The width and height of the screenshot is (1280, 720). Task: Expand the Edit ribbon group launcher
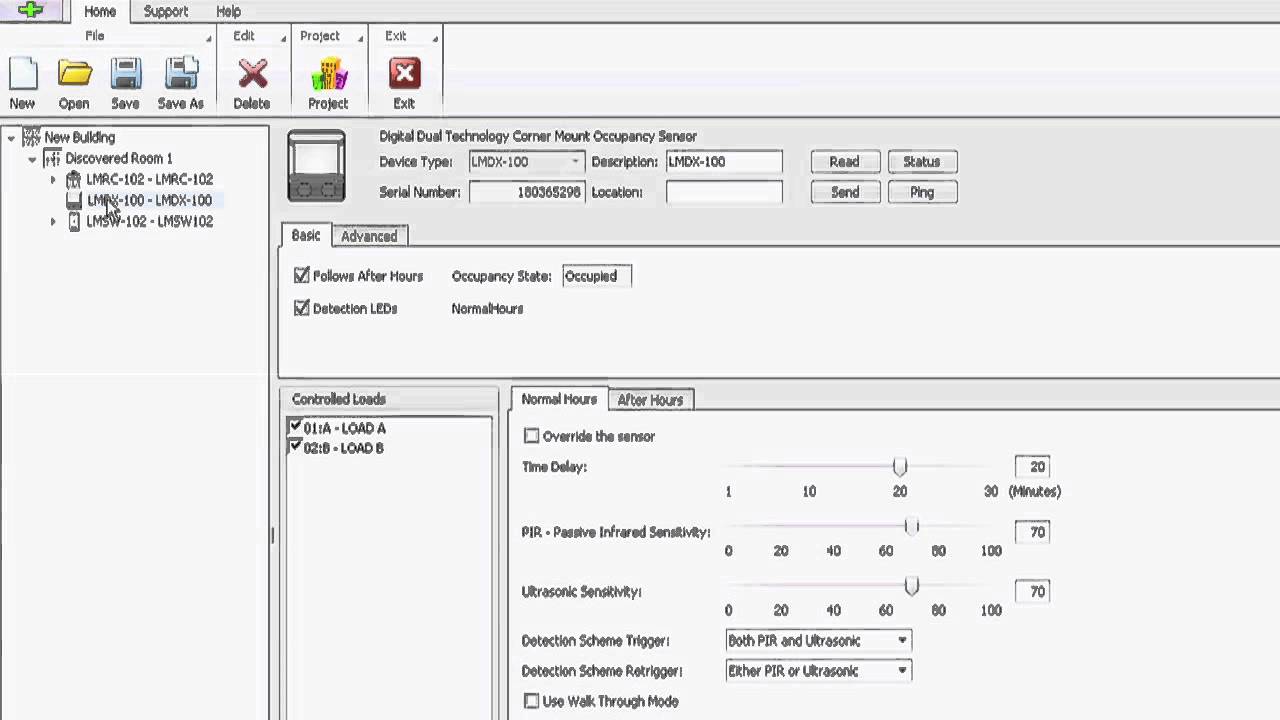pyautogui.click(x=284, y=38)
